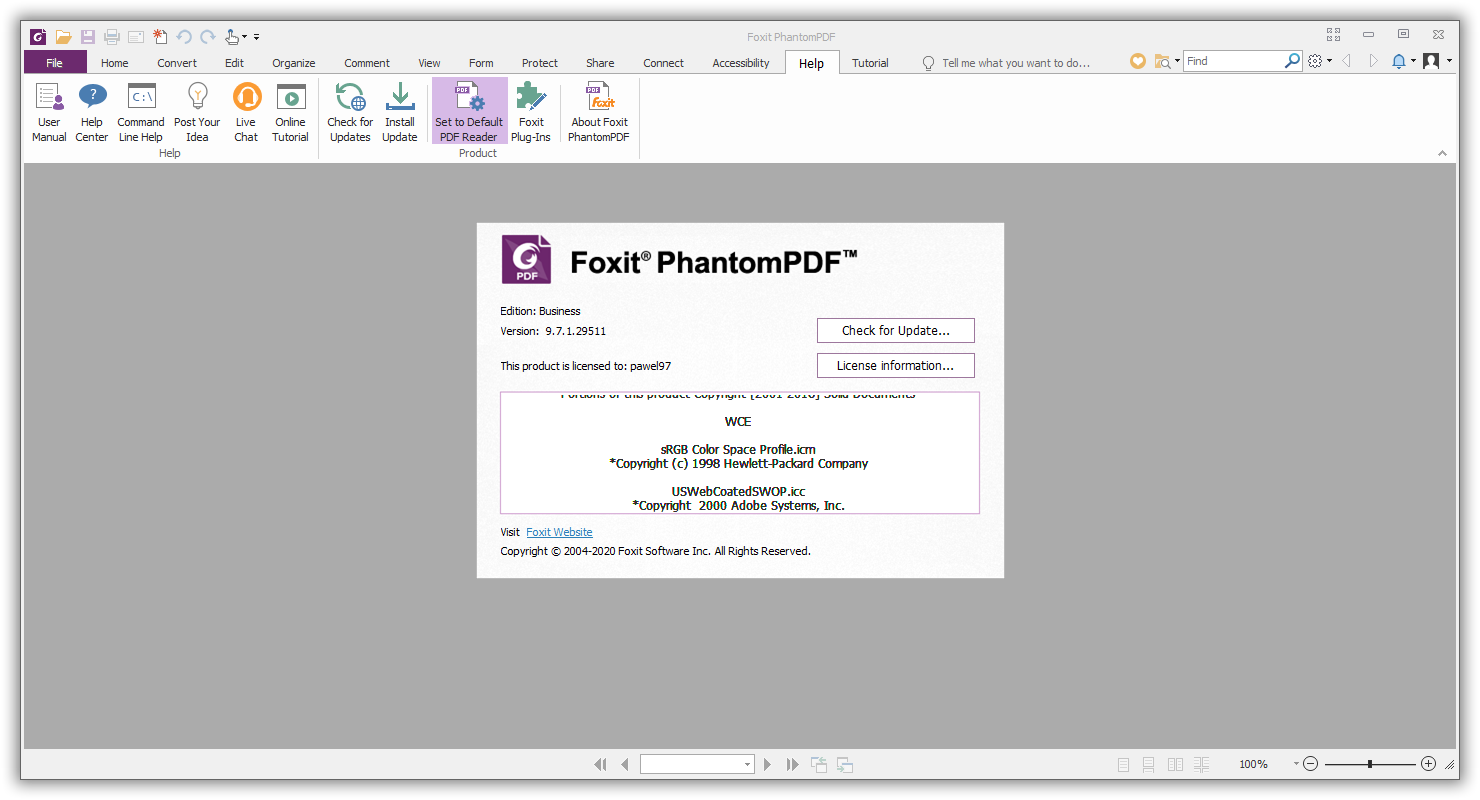Click the Foxit application logo icon
The height and width of the screenshot is (800, 1480).
38,37
